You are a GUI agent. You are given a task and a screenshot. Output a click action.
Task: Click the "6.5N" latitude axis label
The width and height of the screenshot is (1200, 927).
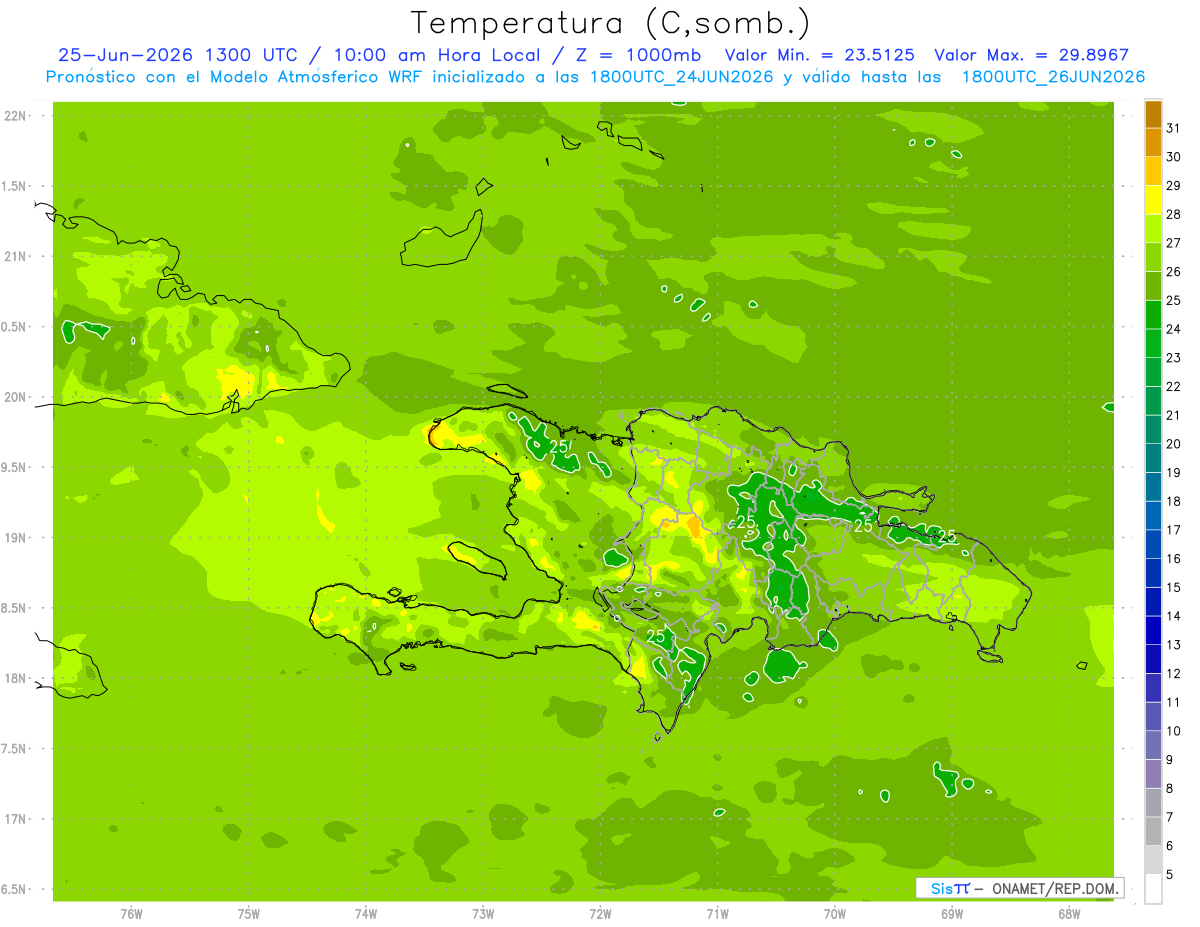pyautogui.click(x=15, y=890)
